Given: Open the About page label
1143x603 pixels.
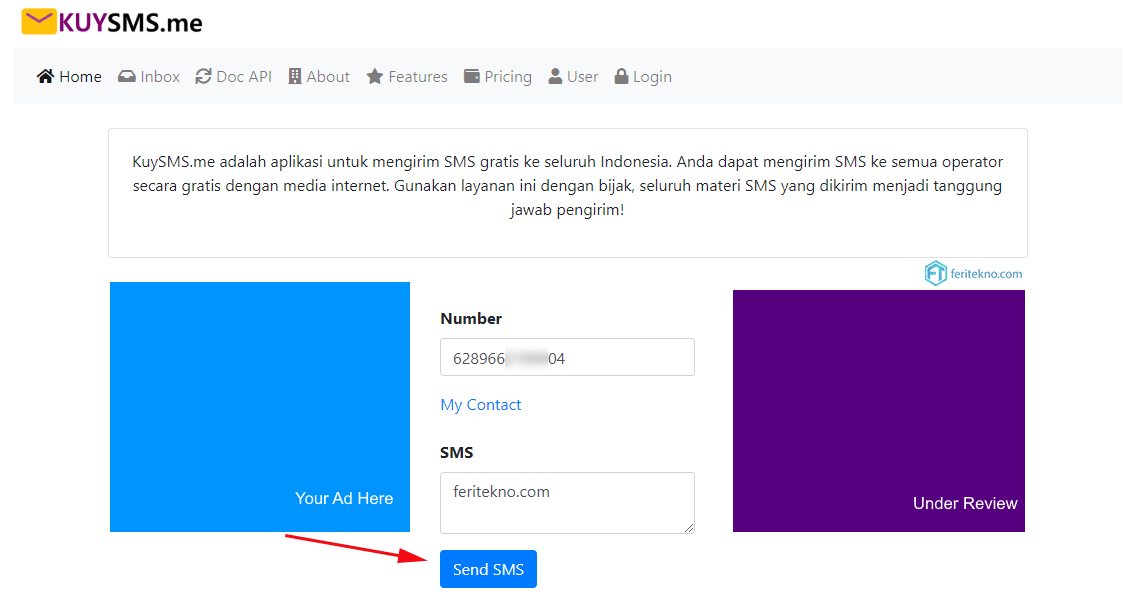Looking at the screenshot, I should pyautogui.click(x=328, y=77).
